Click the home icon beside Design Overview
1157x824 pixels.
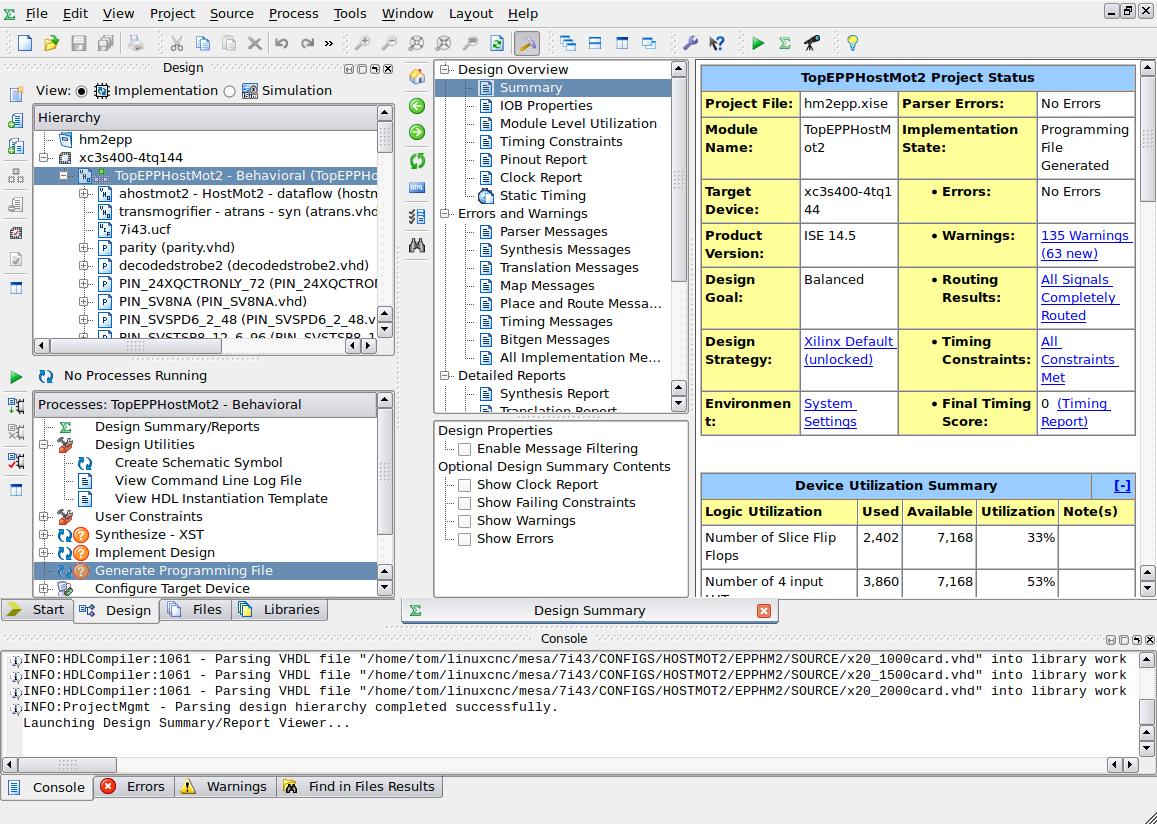click(417, 77)
